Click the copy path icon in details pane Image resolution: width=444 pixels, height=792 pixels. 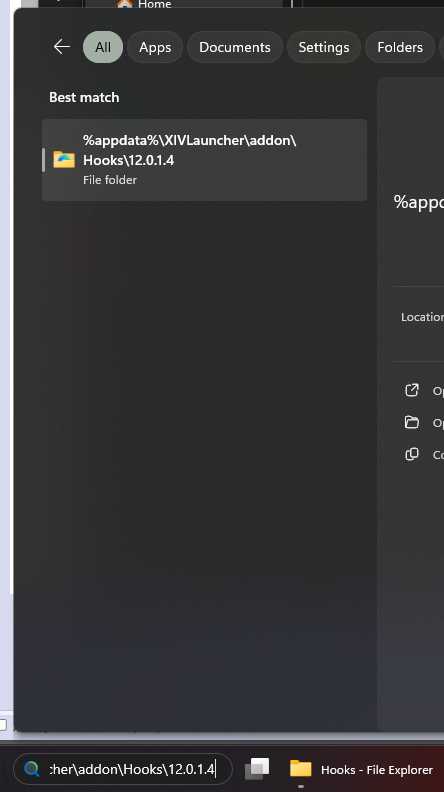[x=412, y=454]
